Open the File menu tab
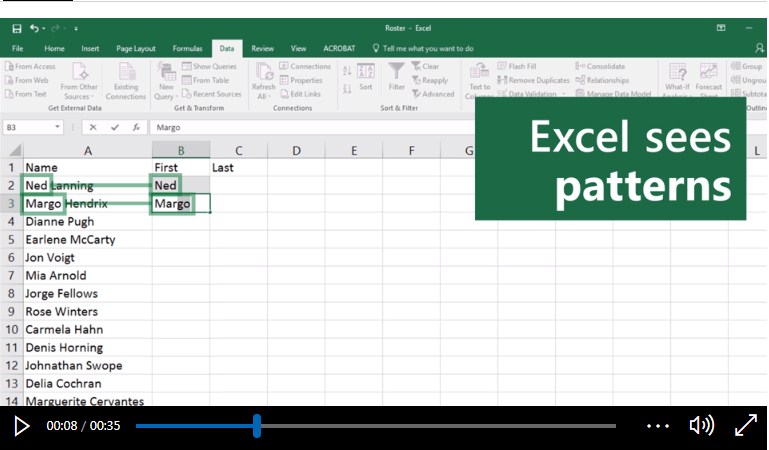 click(18, 49)
